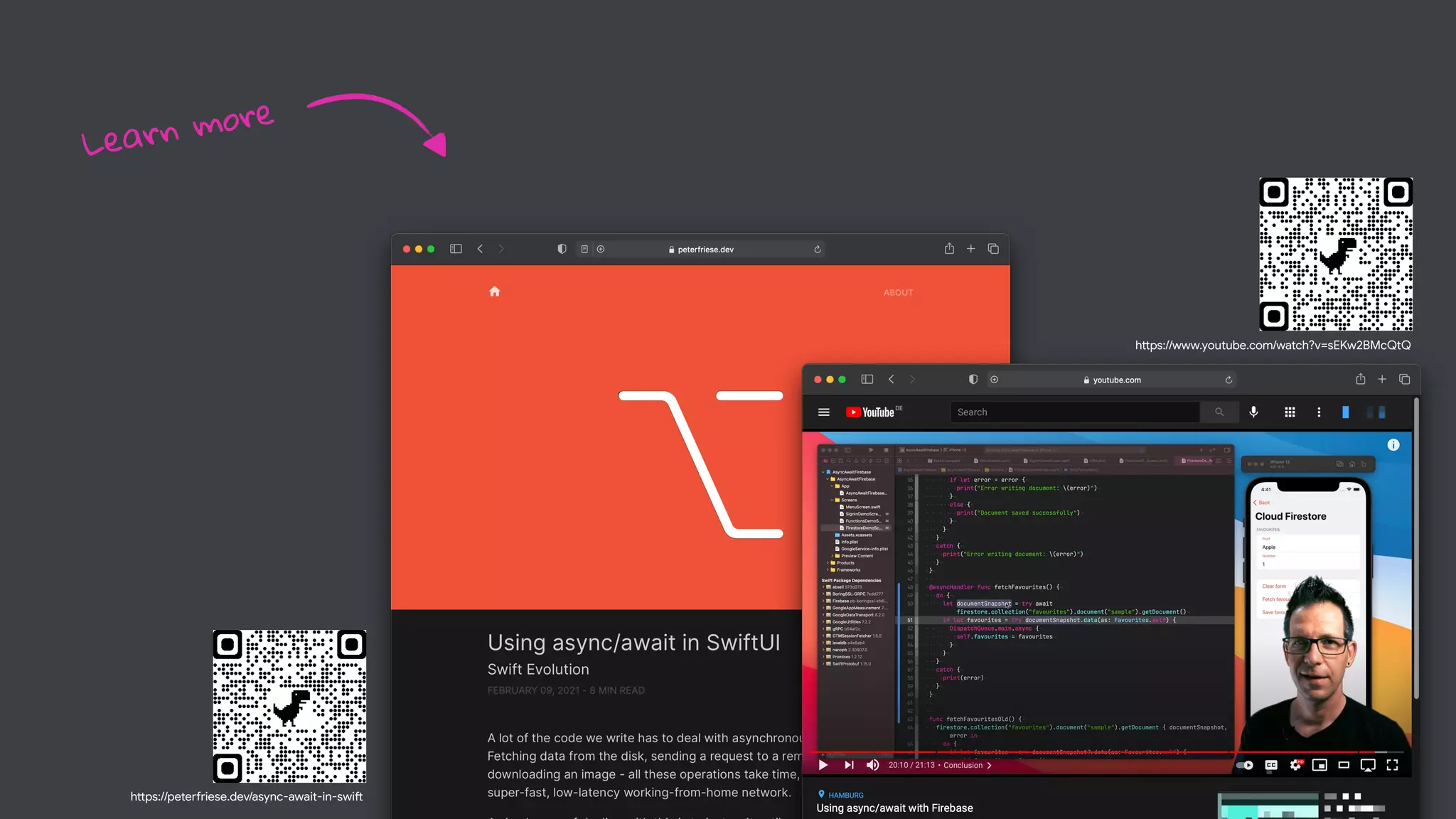Click the YouTube window scrollbar

coord(1416,547)
